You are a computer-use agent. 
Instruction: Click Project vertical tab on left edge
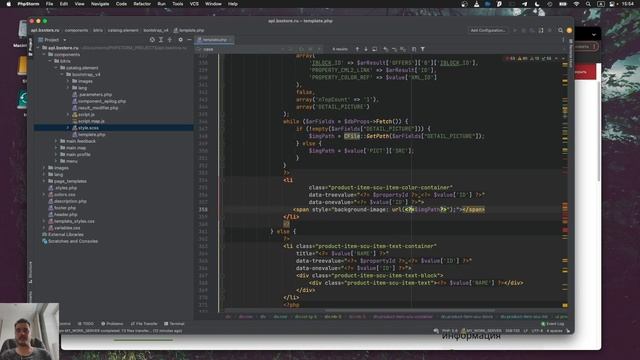coord(31,47)
